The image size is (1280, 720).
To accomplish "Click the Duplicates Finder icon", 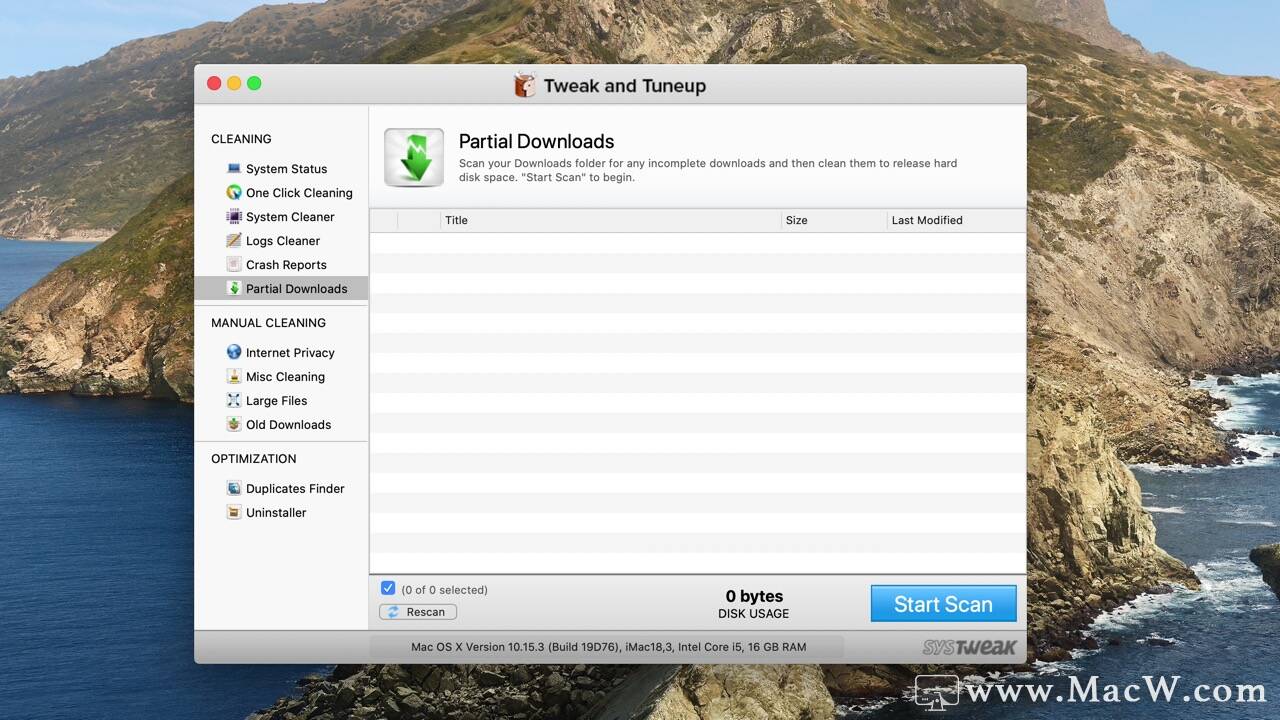I will [x=234, y=489].
